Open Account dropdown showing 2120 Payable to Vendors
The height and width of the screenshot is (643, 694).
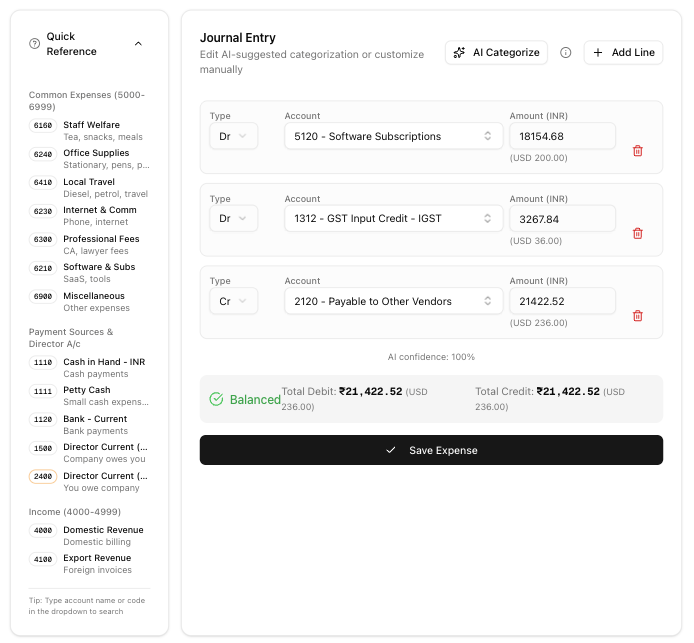tap(393, 301)
